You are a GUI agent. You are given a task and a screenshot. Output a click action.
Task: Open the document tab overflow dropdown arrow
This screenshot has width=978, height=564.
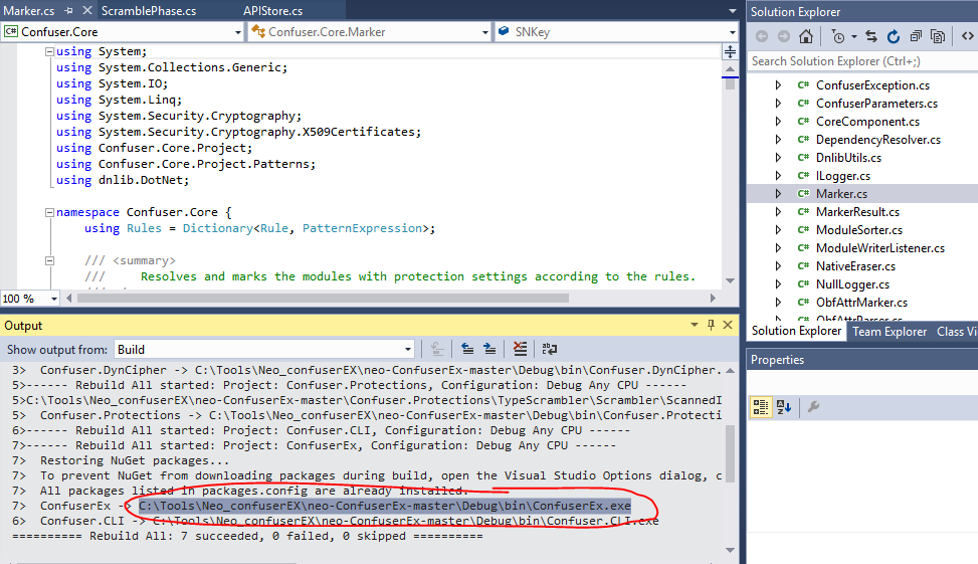(x=732, y=11)
